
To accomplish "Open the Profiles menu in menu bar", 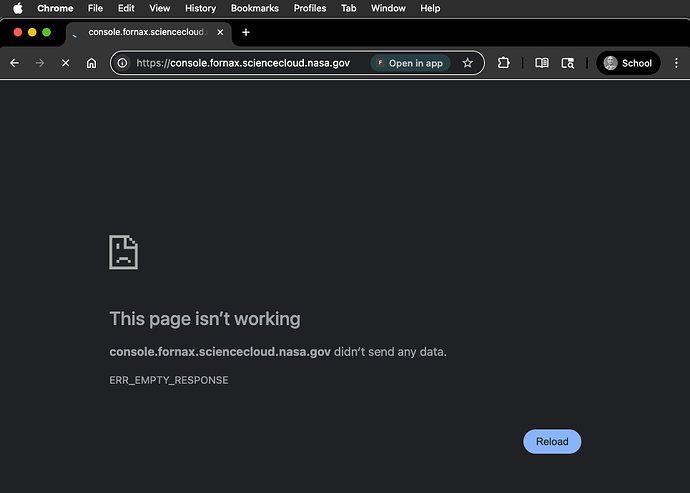I will click(x=310, y=8).
